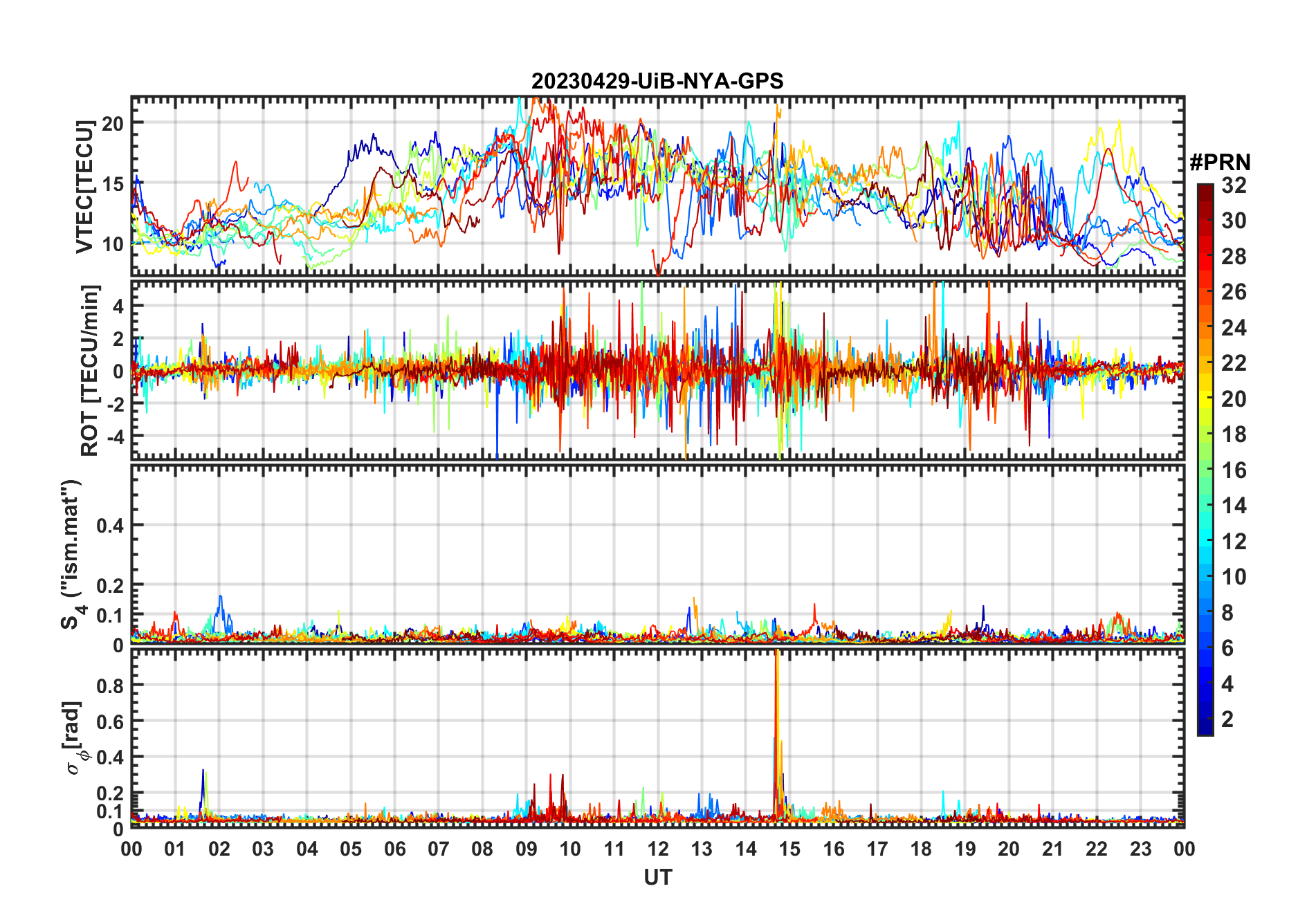Click UT axis tick label 07

point(439,849)
